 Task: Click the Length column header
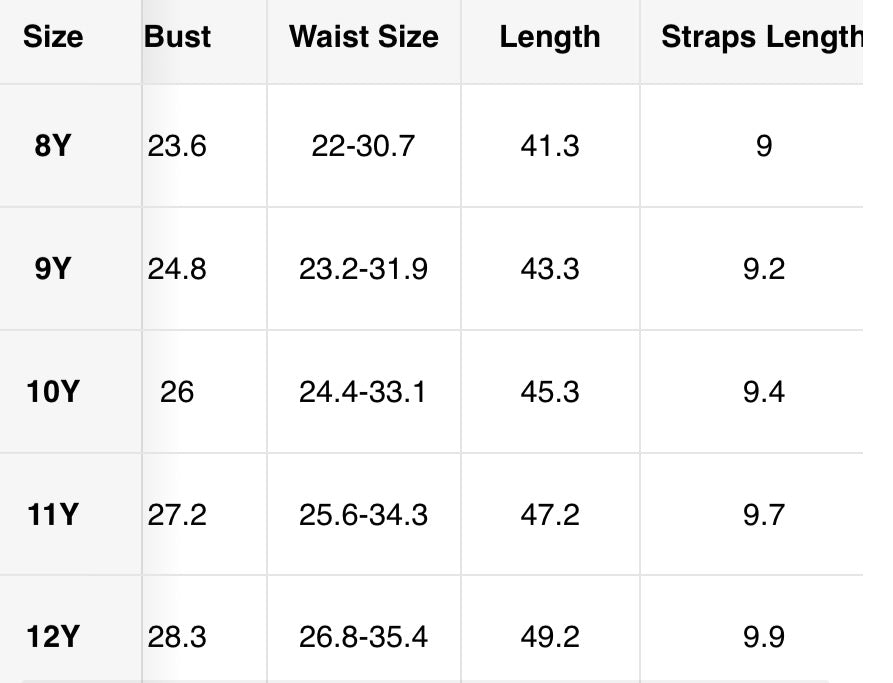[550, 37]
